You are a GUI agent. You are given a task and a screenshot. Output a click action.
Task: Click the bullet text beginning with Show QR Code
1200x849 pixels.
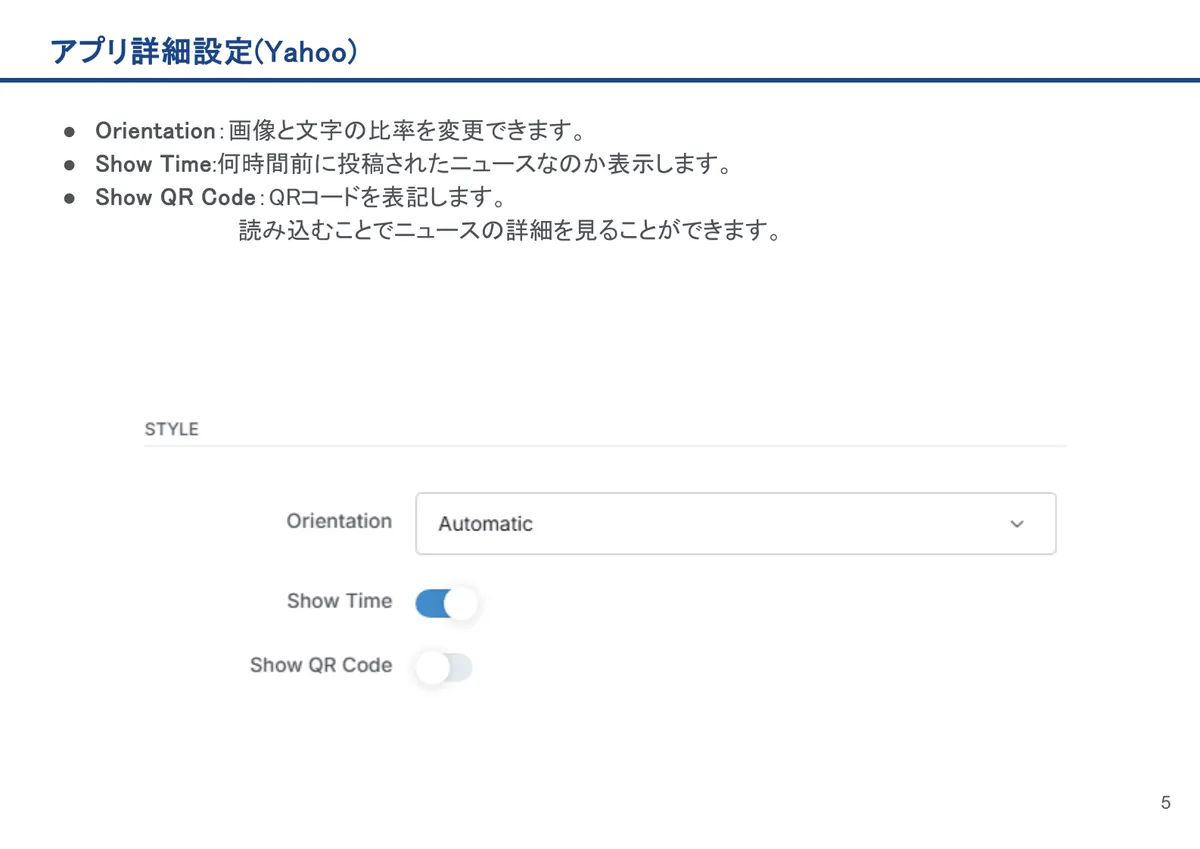(x=300, y=197)
